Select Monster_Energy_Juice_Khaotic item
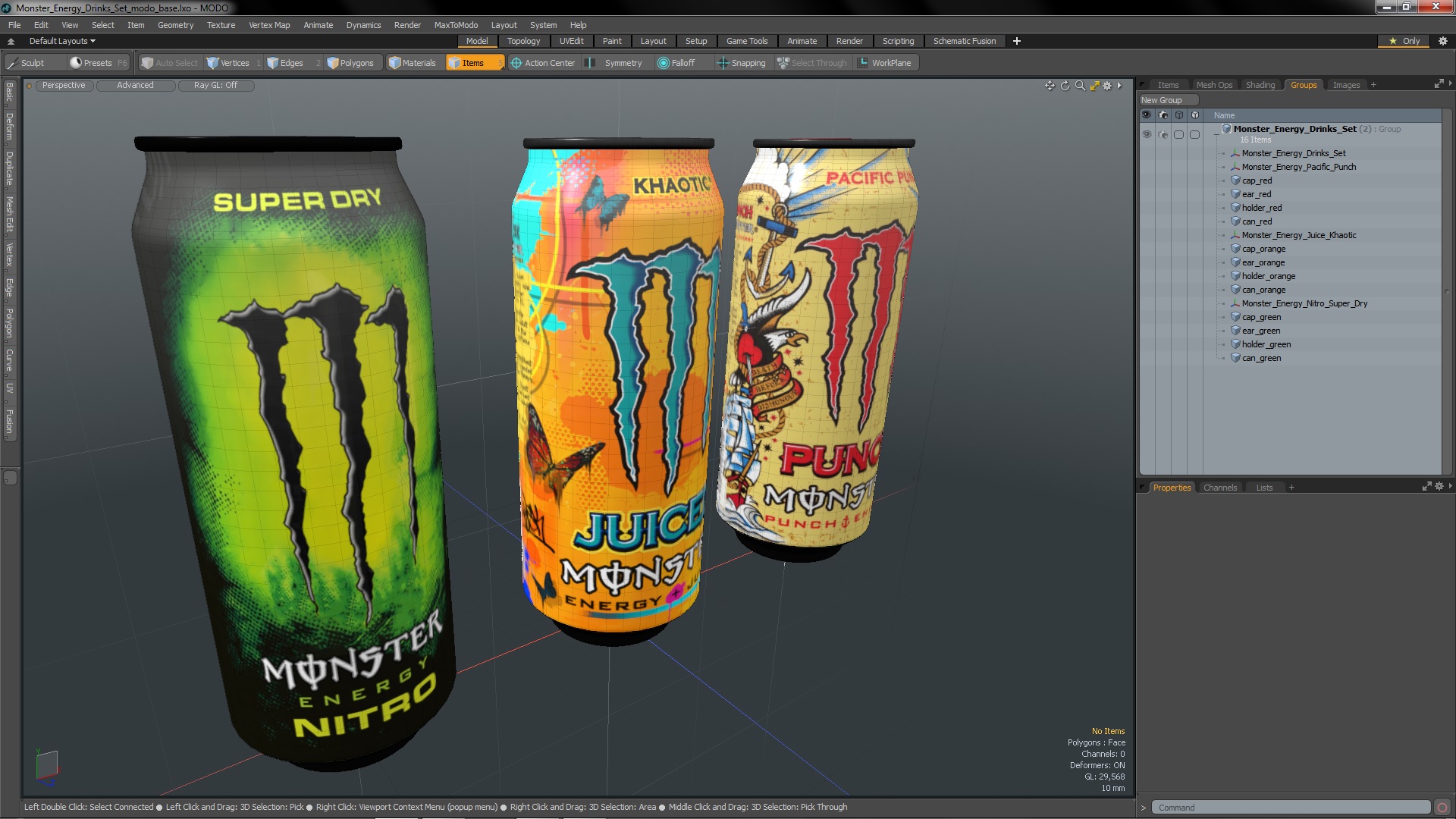Screen dimensions: 1456x819 click(x=1298, y=235)
